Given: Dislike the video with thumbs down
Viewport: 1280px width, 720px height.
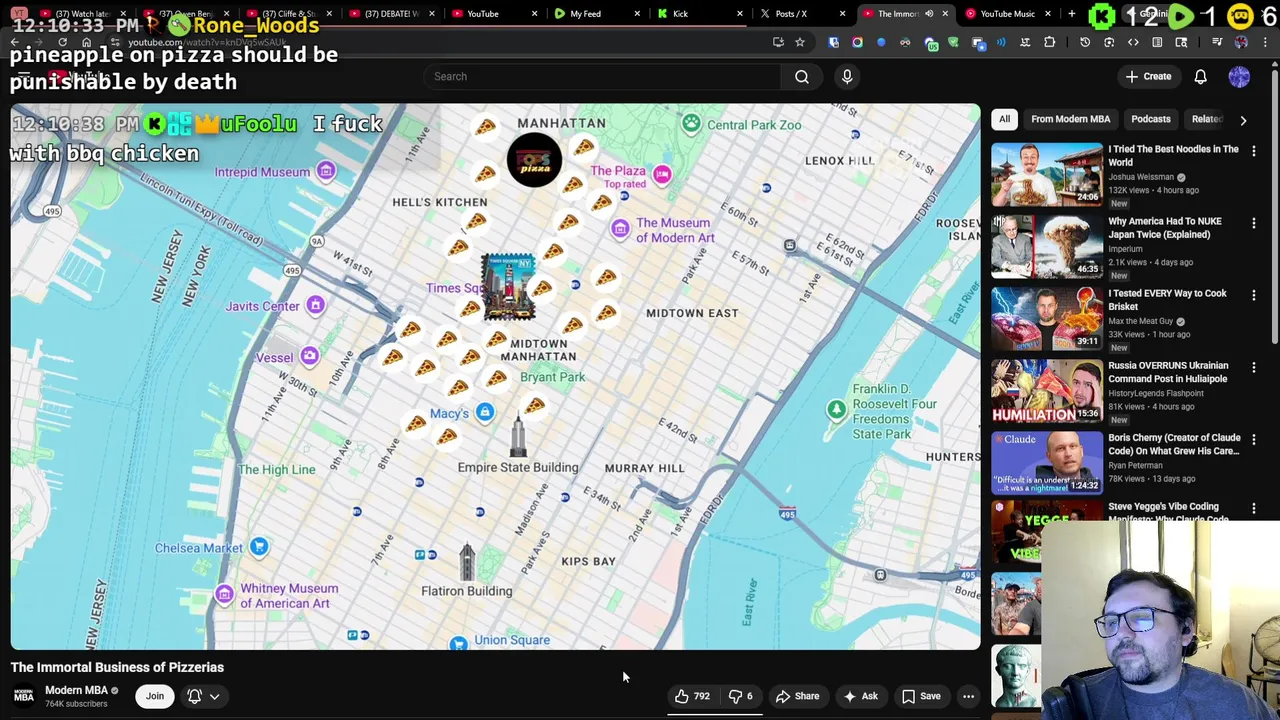Looking at the screenshot, I should pyautogui.click(x=740, y=696).
